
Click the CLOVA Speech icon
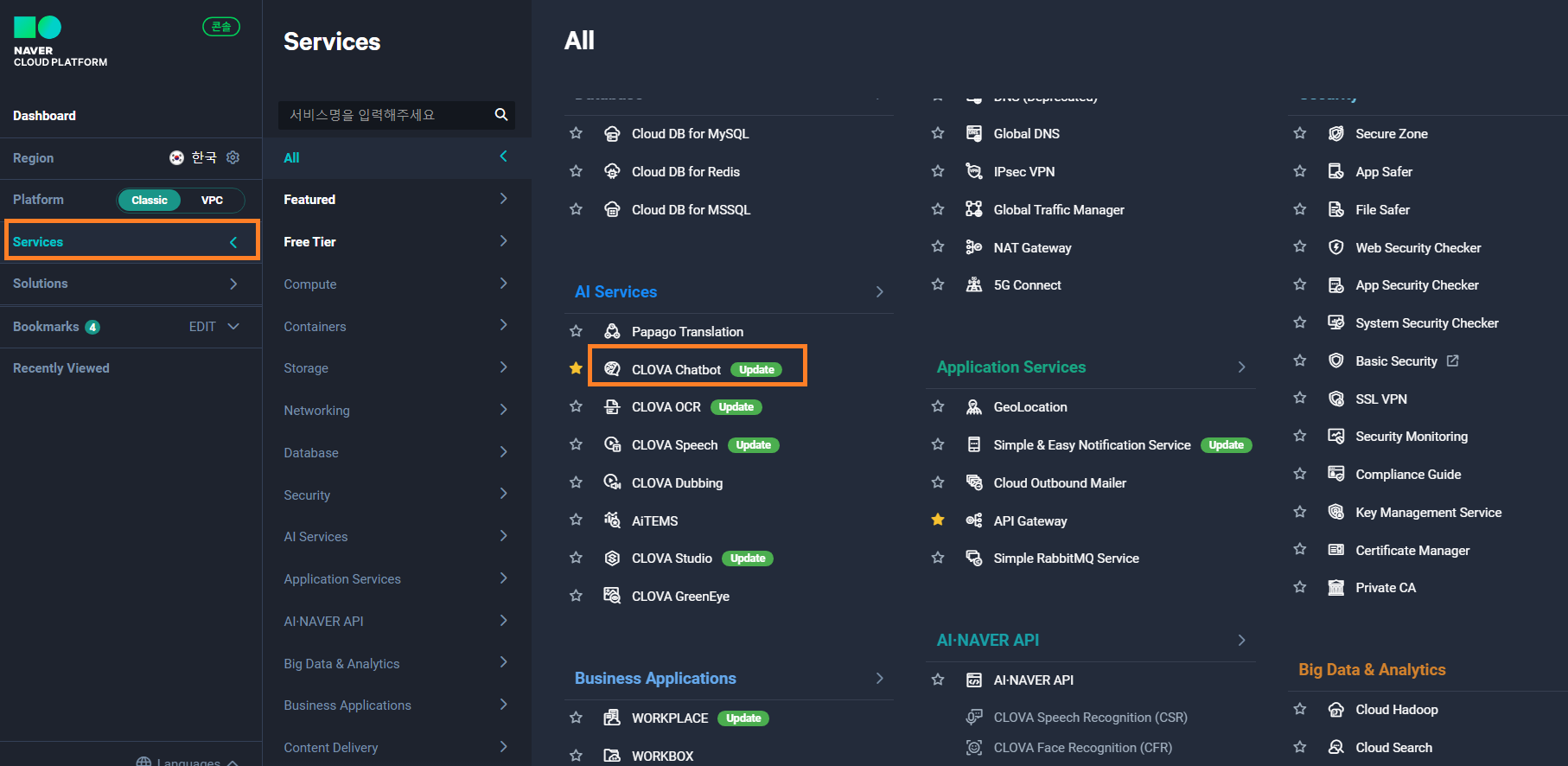click(612, 444)
